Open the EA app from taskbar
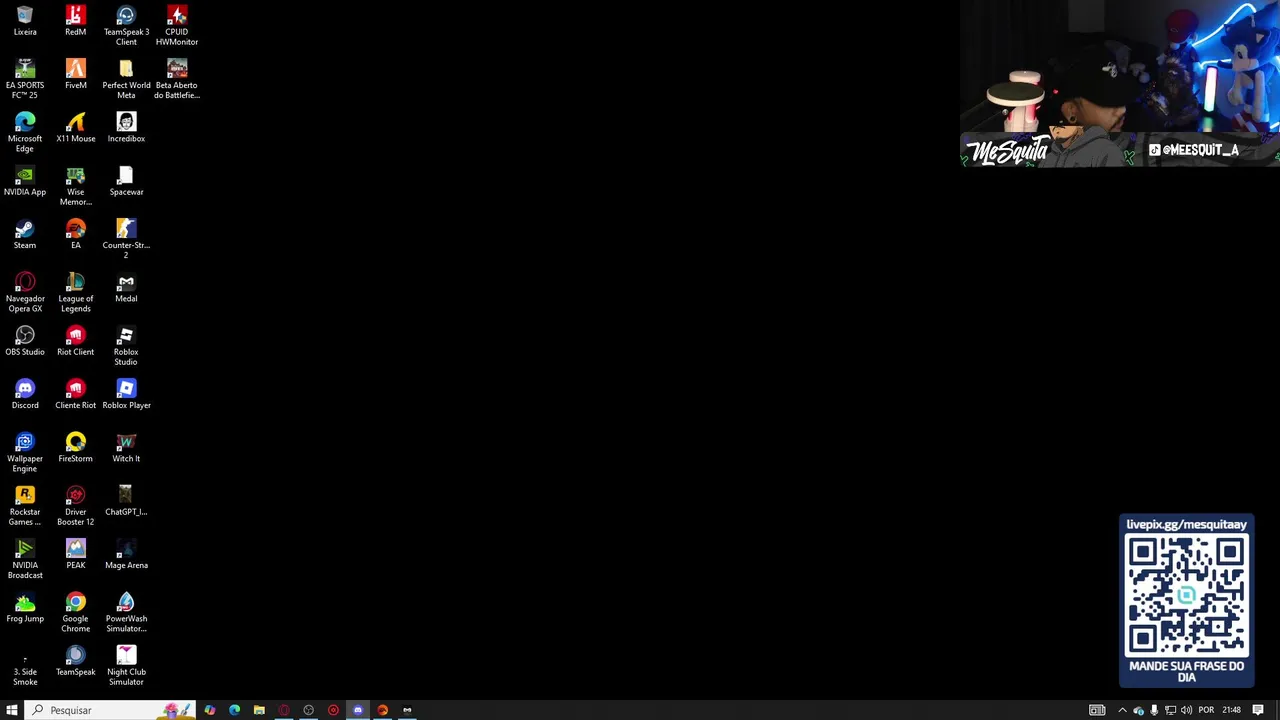The height and width of the screenshot is (720, 1280). 382,710
